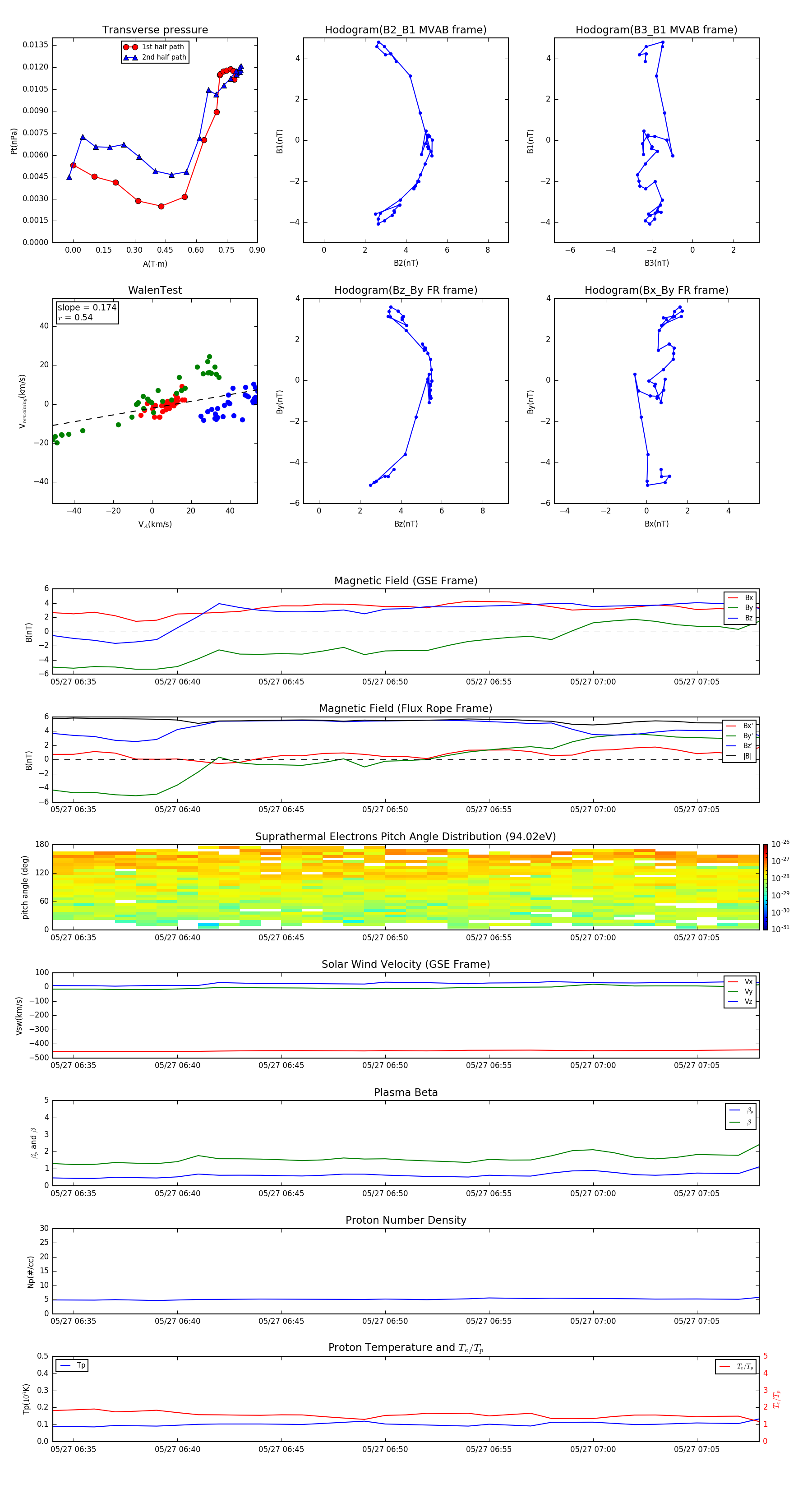Click the 'Bx' entry in GSE legend
Image resolution: width=812 pixels, height=1489 pixels.
click(x=740, y=598)
